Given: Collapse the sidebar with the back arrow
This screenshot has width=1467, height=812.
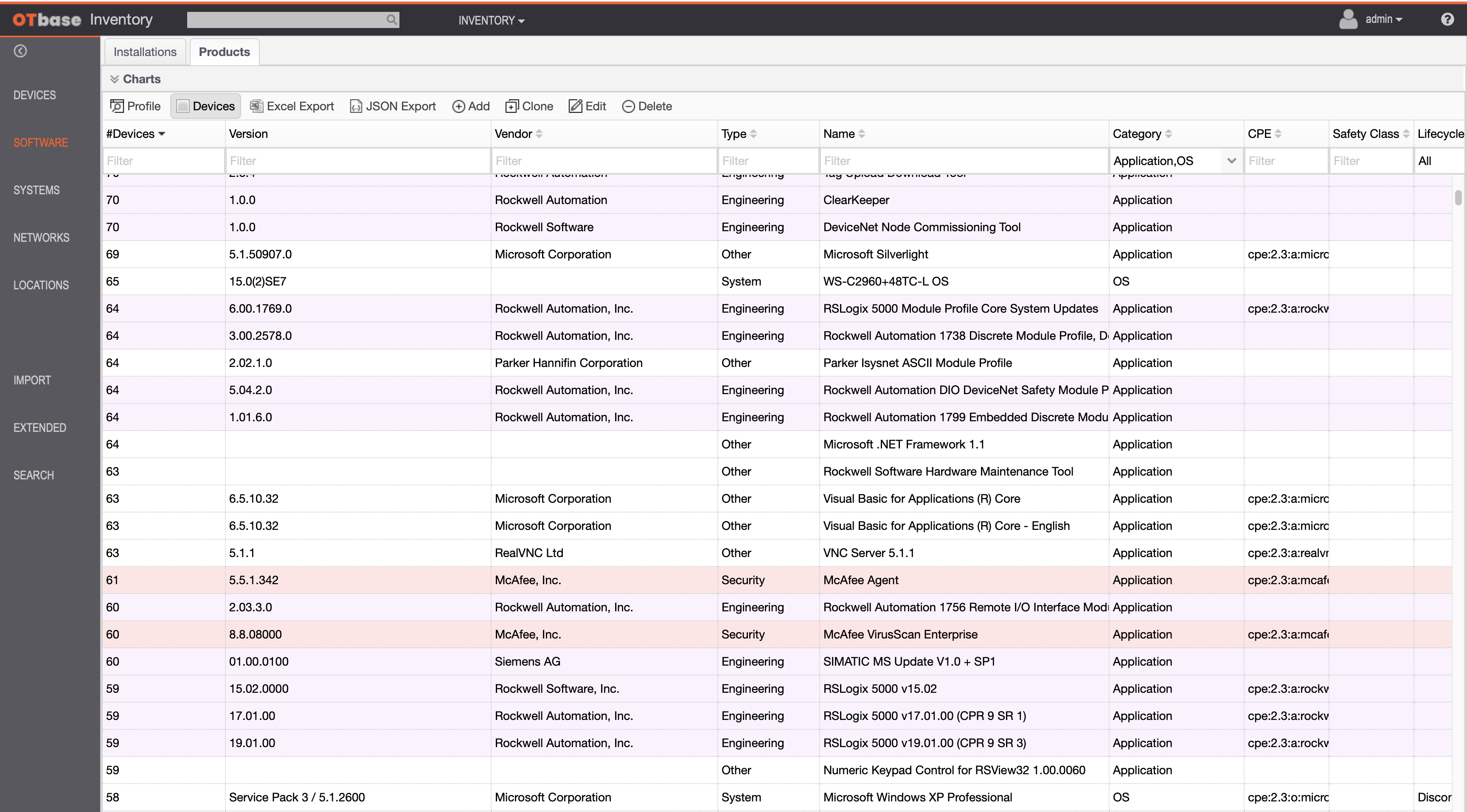Looking at the screenshot, I should coord(20,51).
